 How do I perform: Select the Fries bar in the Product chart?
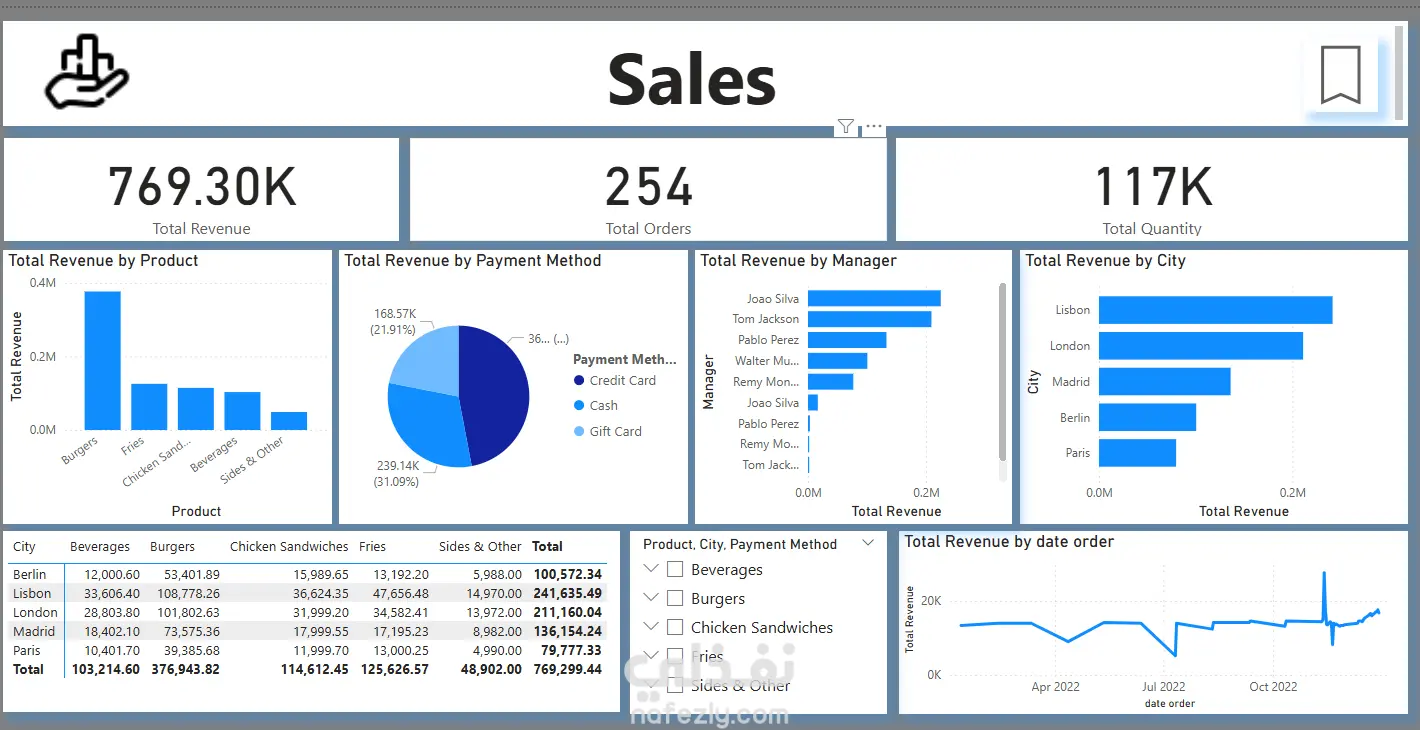click(x=149, y=407)
